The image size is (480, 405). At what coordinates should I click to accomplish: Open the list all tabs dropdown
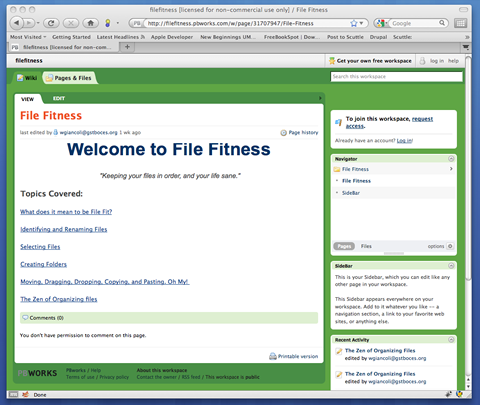tap(466, 47)
